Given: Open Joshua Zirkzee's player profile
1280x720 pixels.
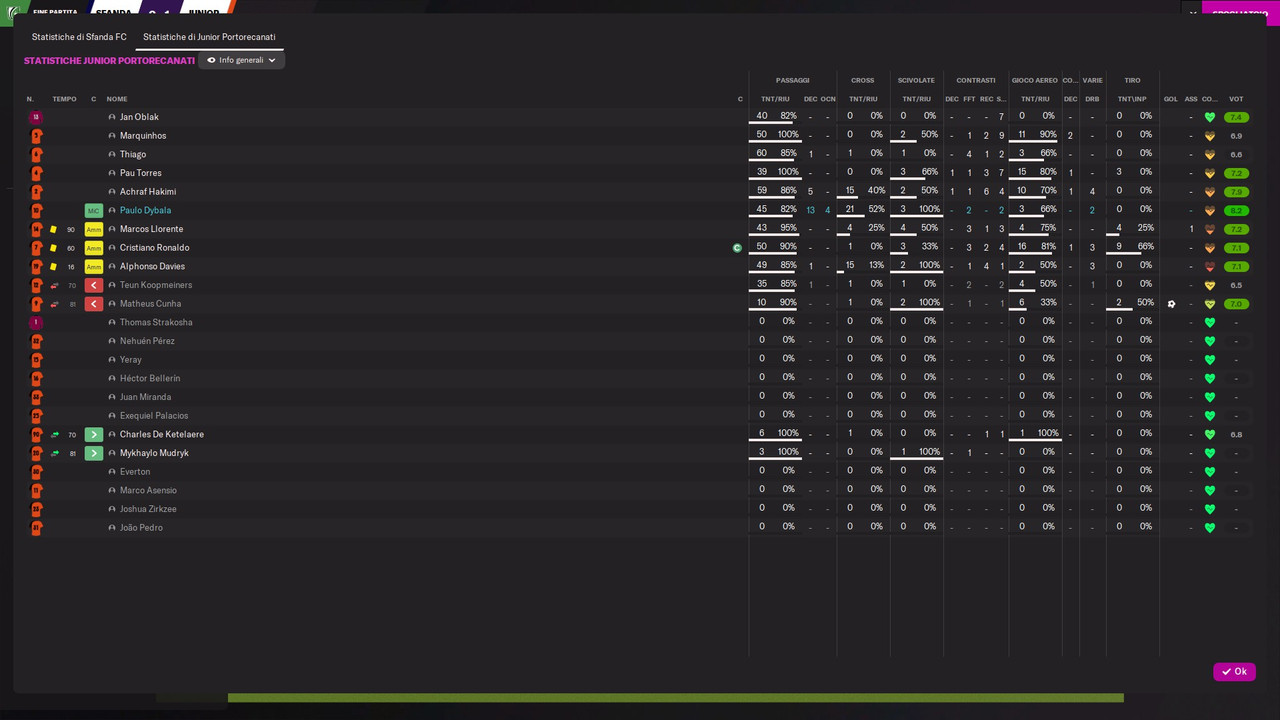Looking at the screenshot, I should pos(148,509).
